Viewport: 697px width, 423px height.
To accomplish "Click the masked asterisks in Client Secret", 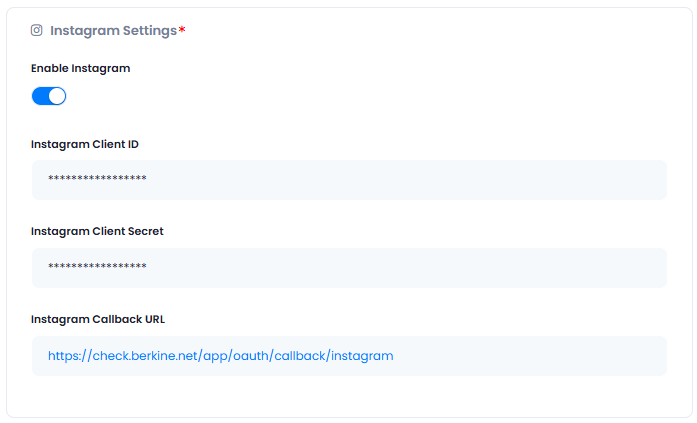I will pos(97,266).
